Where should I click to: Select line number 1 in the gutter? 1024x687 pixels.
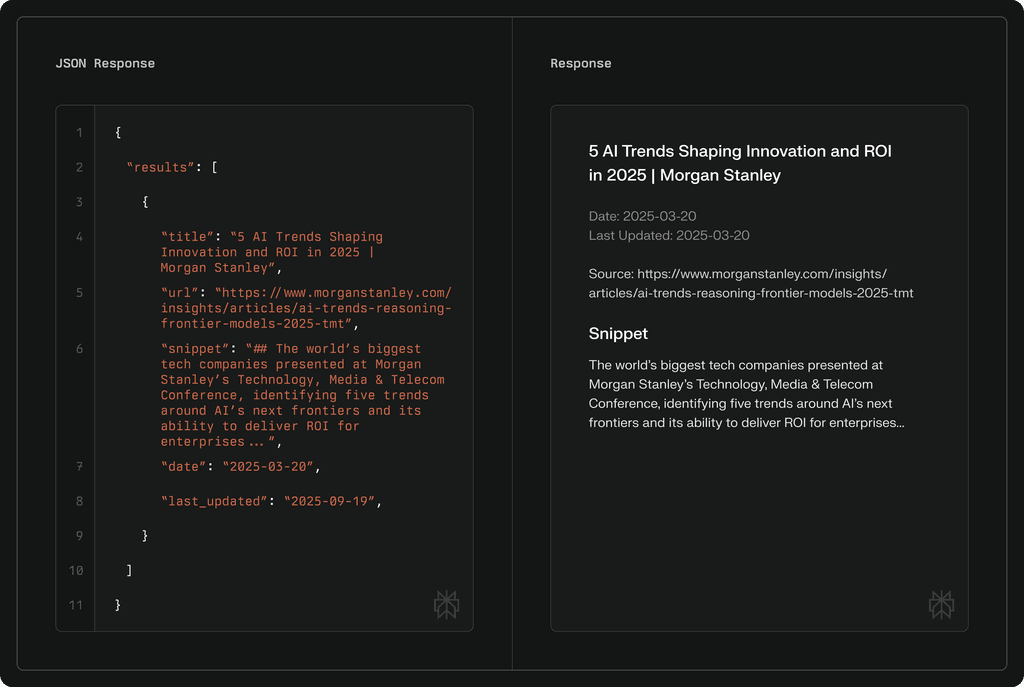(80, 132)
